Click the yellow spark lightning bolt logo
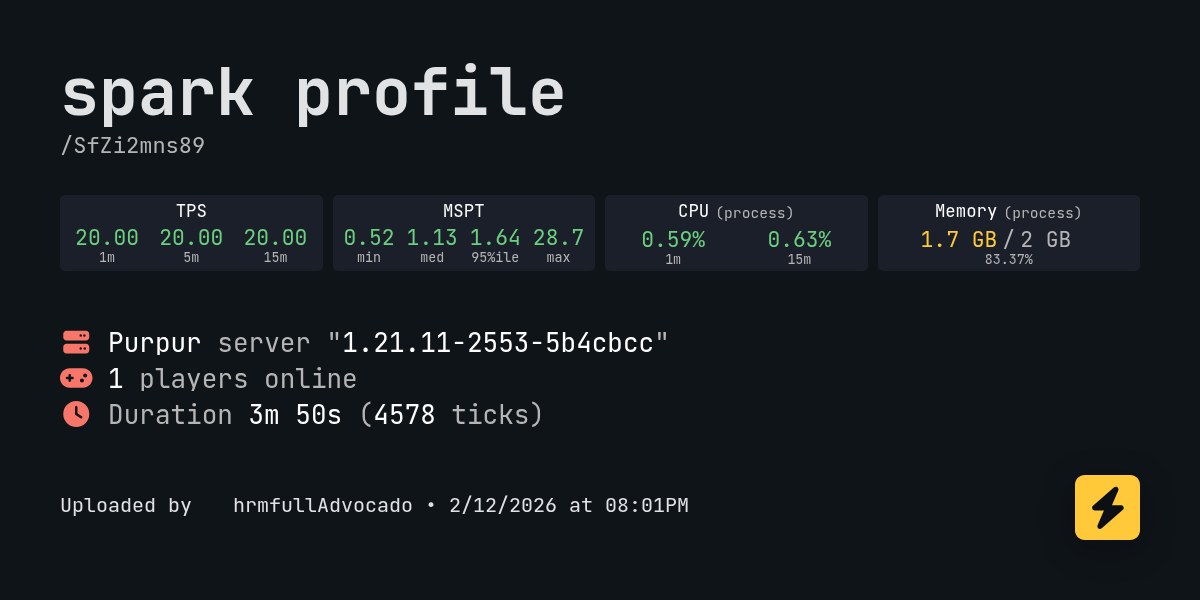This screenshot has width=1200, height=600. 1107,507
